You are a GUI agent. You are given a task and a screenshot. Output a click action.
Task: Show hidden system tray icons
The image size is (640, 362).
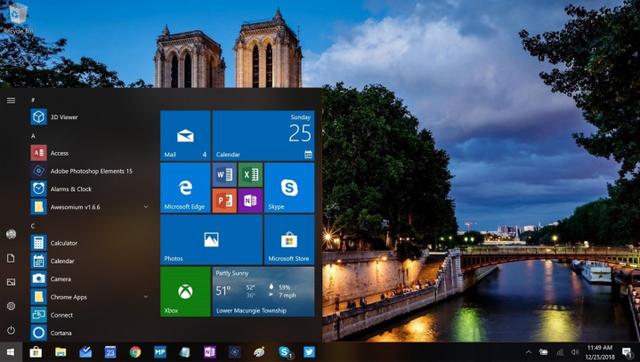[x=529, y=352]
